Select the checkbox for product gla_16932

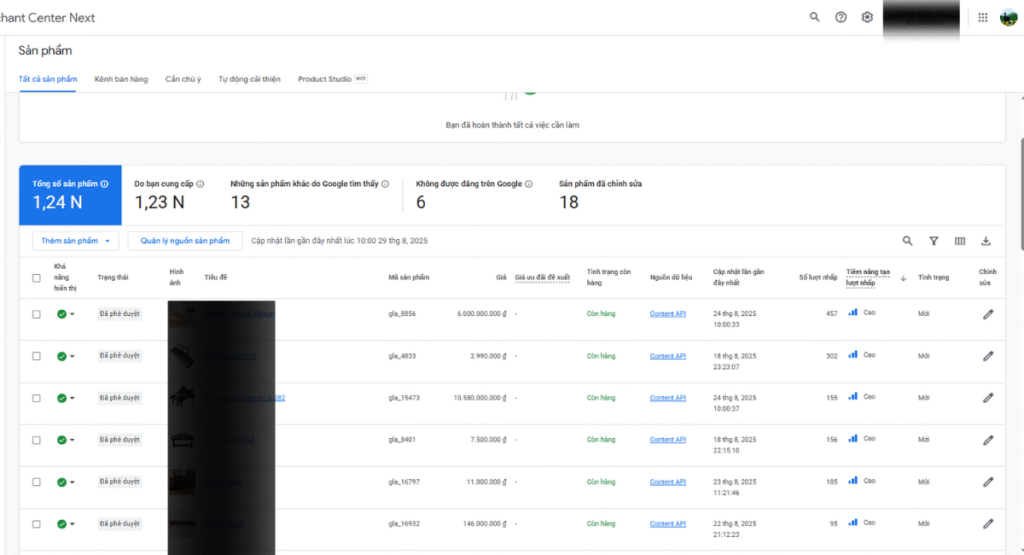point(37,524)
